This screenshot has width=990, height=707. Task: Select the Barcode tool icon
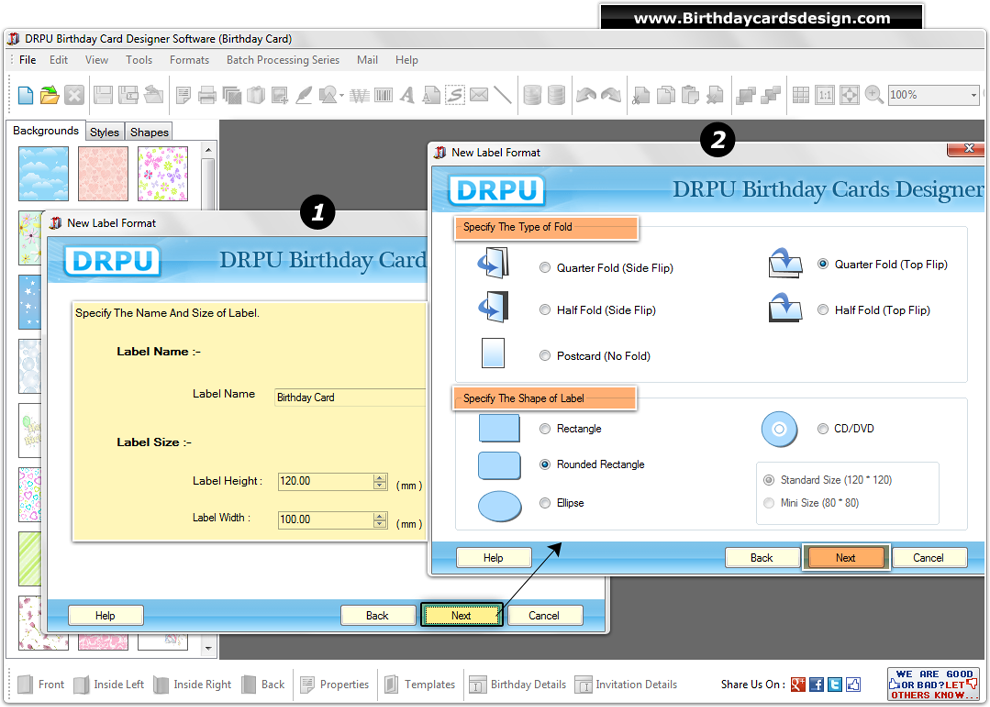point(383,95)
